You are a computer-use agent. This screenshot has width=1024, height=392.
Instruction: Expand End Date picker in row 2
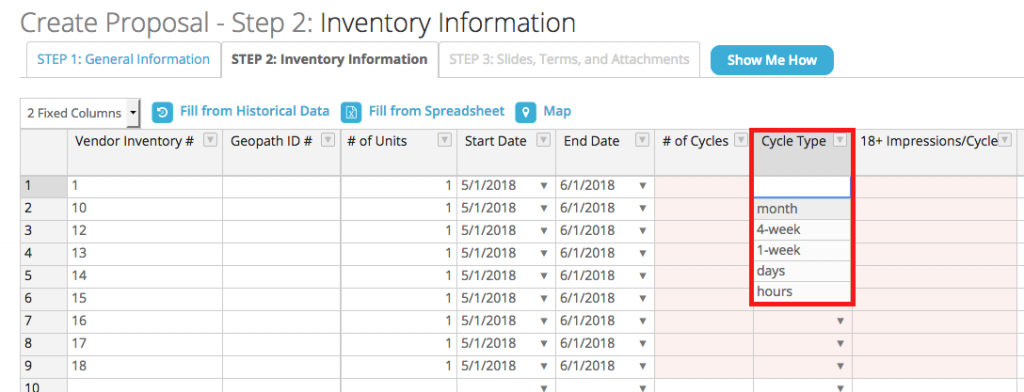pos(643,208)
